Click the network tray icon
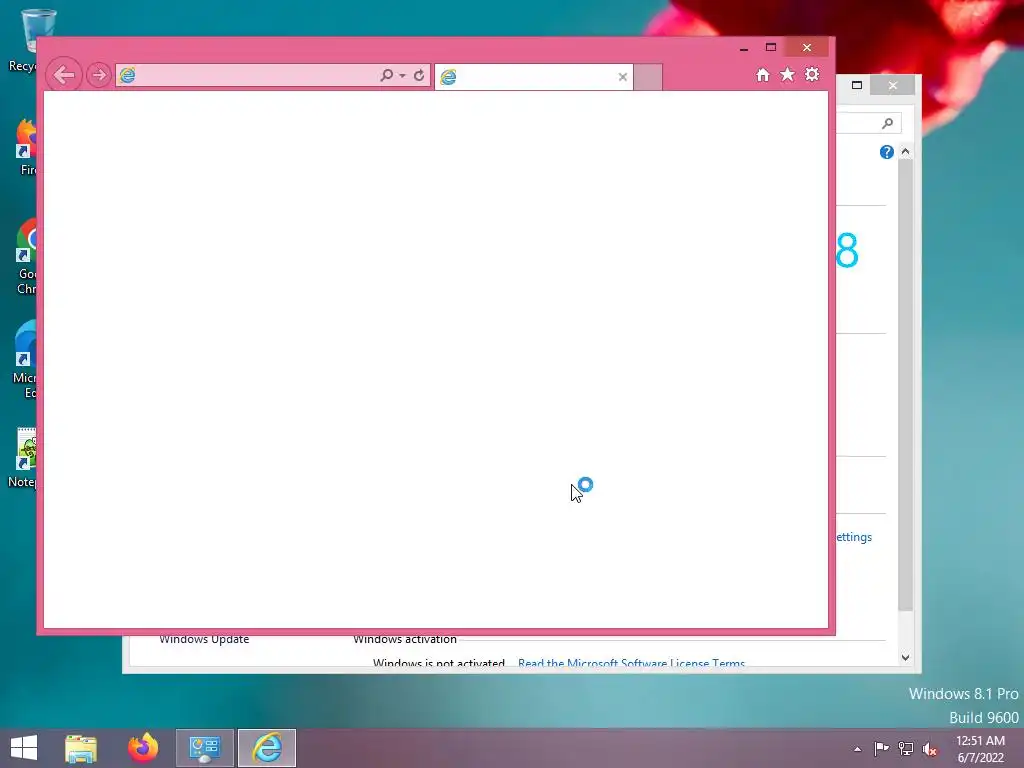Image resolution: width=1024 pixels, height=768 pixels. coord(906,749)
